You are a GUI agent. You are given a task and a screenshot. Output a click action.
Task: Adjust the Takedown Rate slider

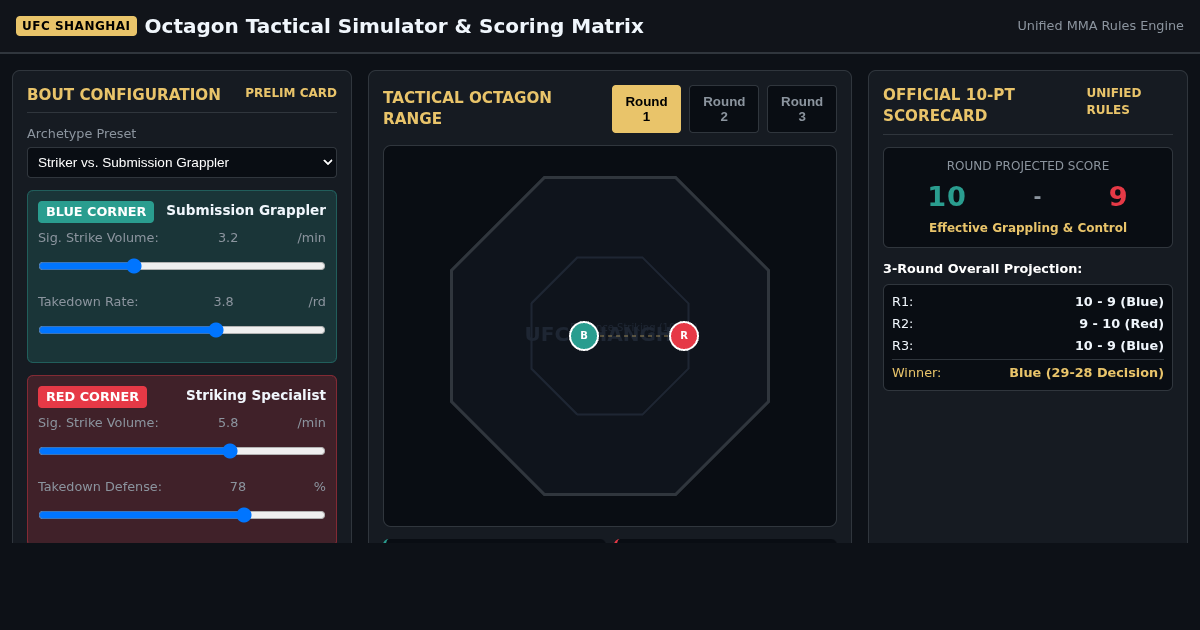[x=182, y=330]
